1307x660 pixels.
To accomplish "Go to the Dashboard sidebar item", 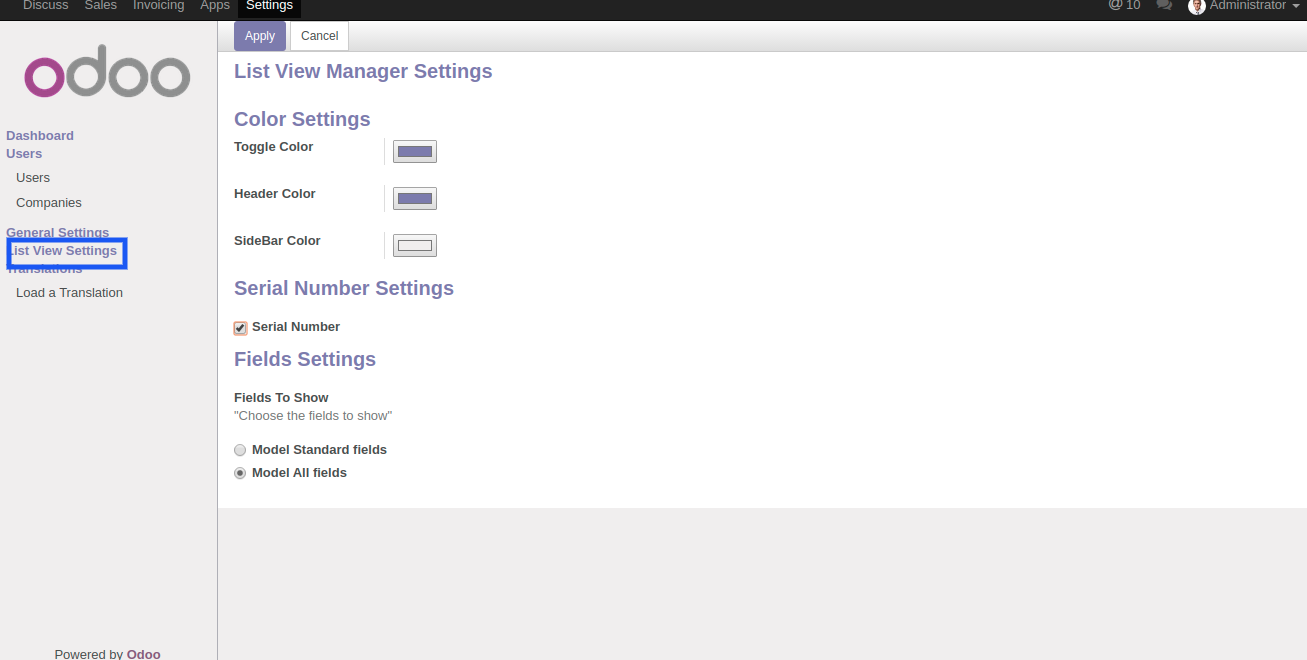I will tap(40, 136).
